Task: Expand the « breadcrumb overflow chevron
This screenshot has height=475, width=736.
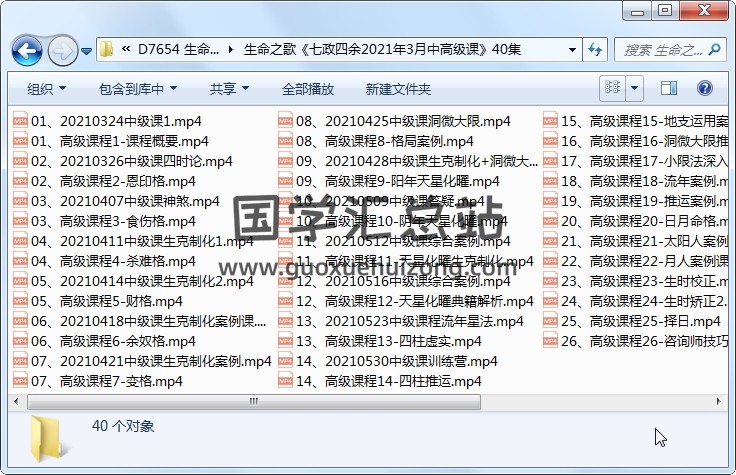Action: (126, 49)
